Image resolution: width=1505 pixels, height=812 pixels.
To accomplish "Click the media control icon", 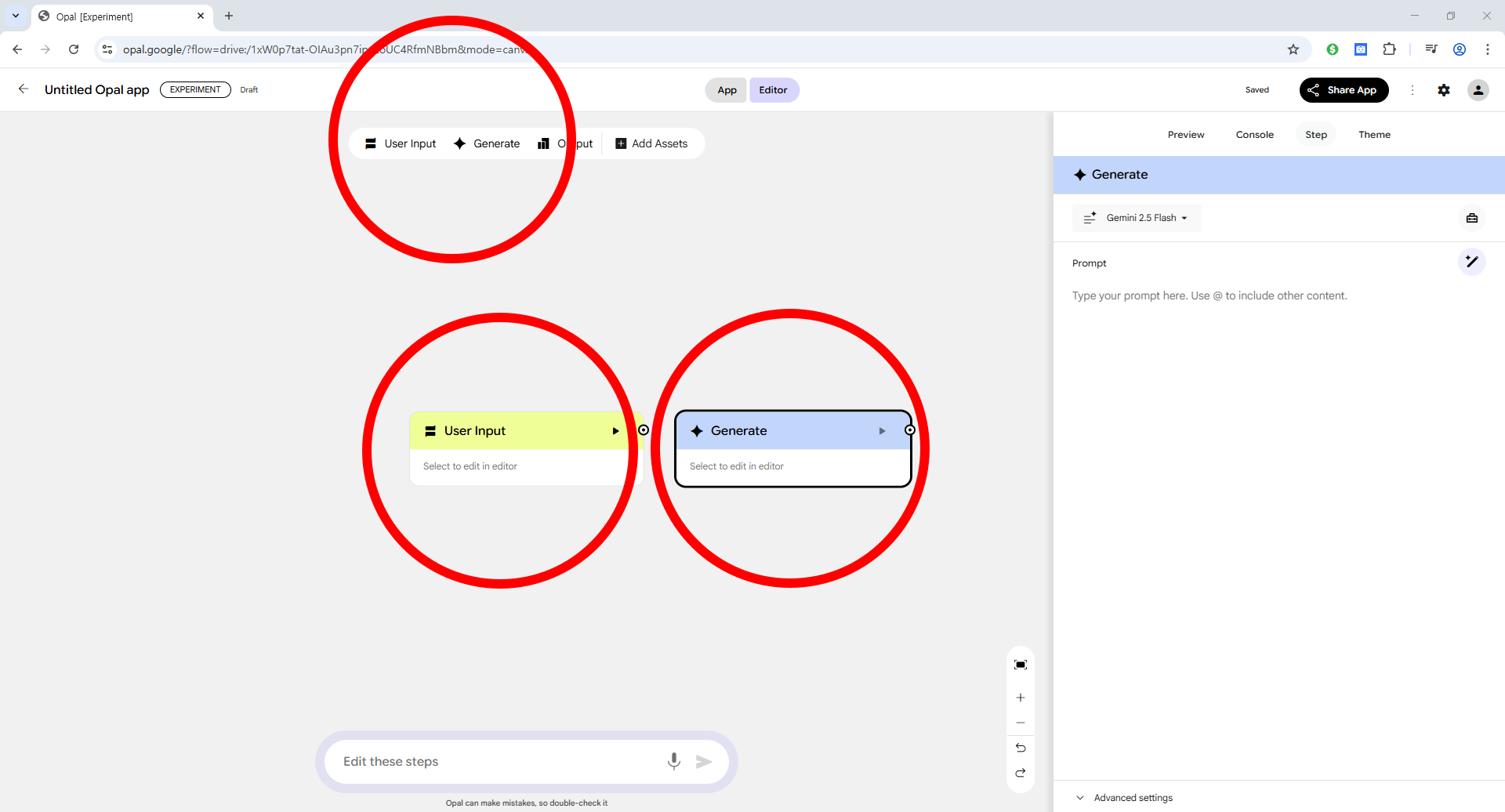I will click(1431, 49).
